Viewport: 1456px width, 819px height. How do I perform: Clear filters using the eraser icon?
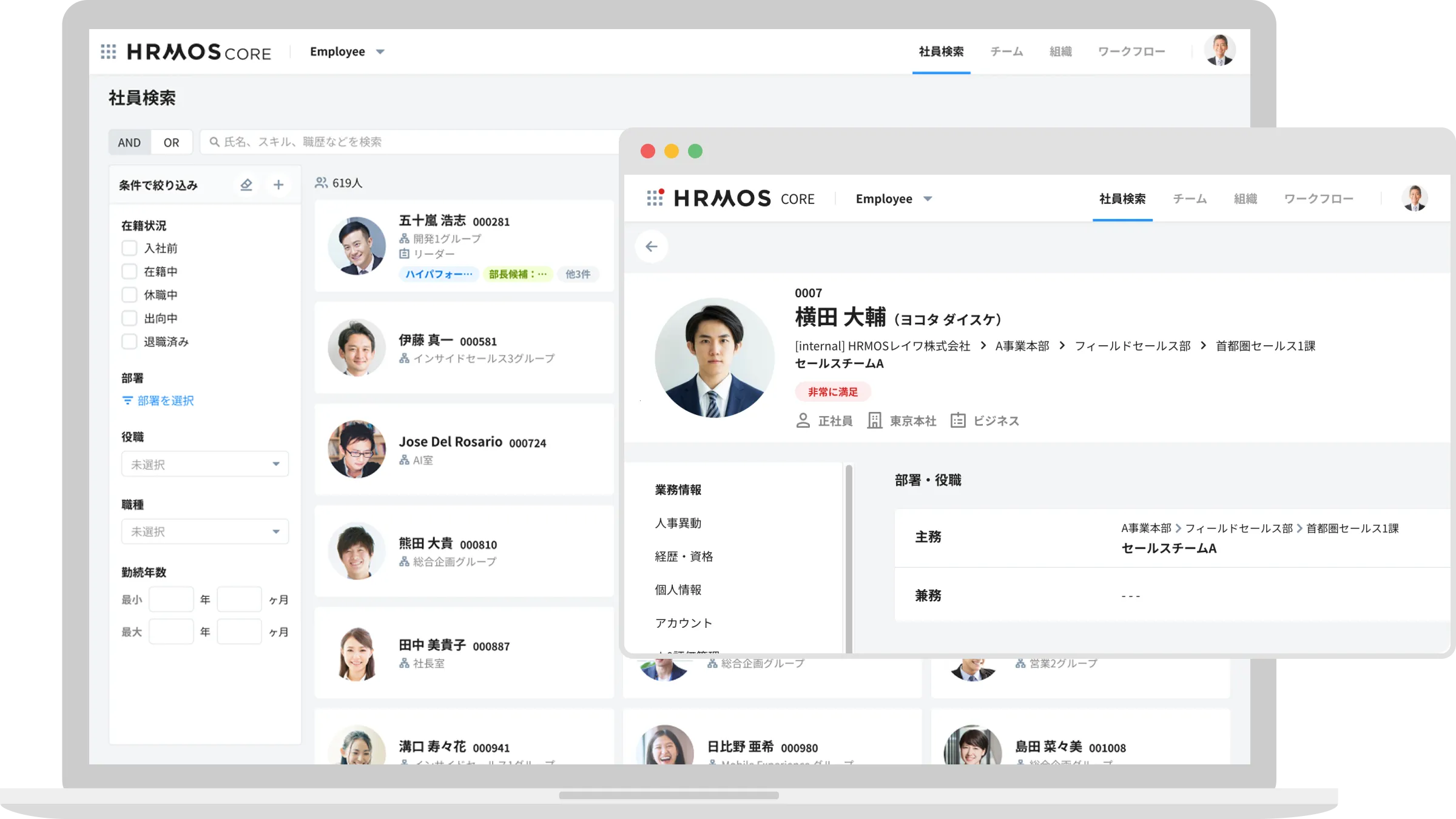point(246,185)
